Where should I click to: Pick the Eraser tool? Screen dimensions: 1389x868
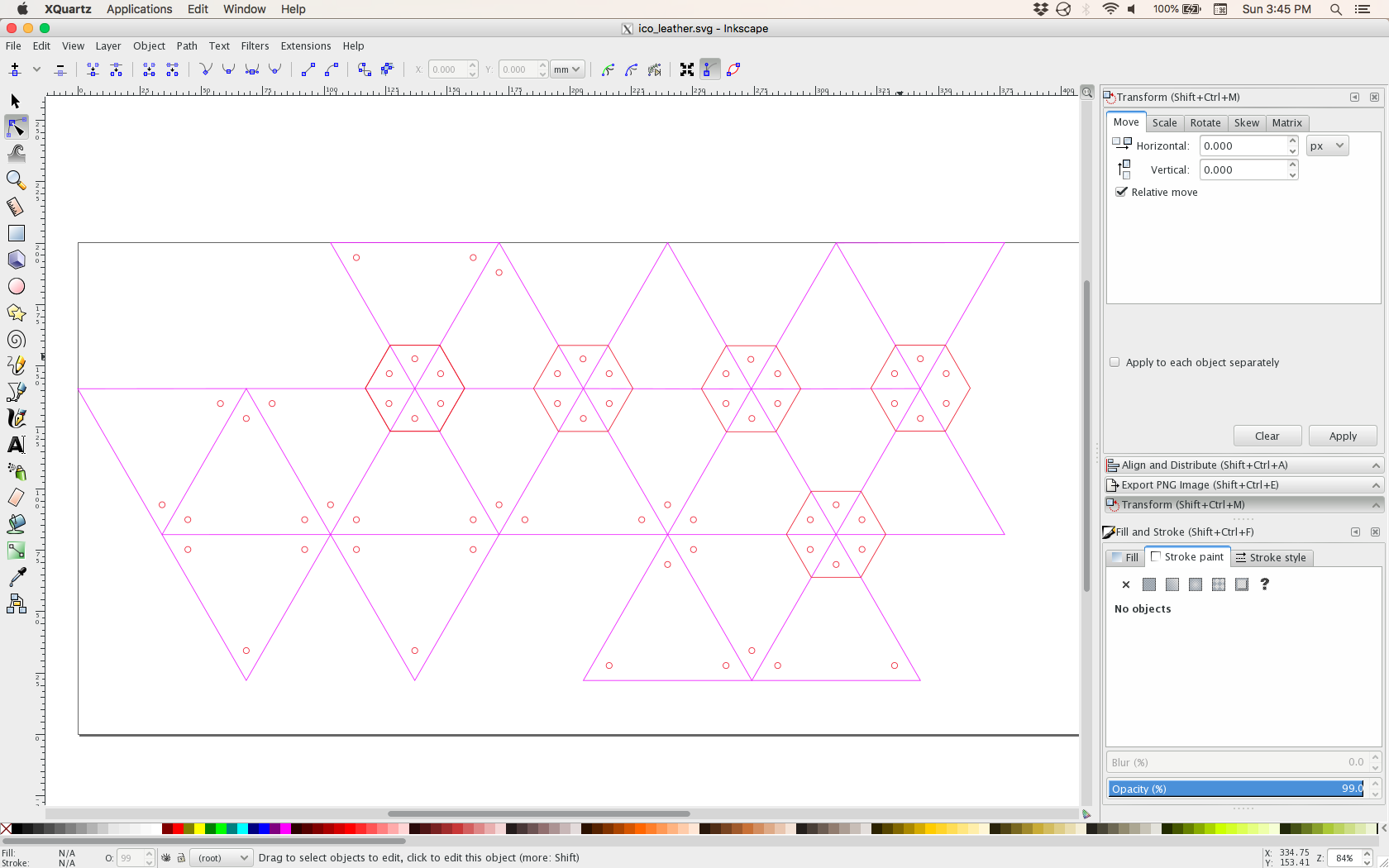pos(16,498)
